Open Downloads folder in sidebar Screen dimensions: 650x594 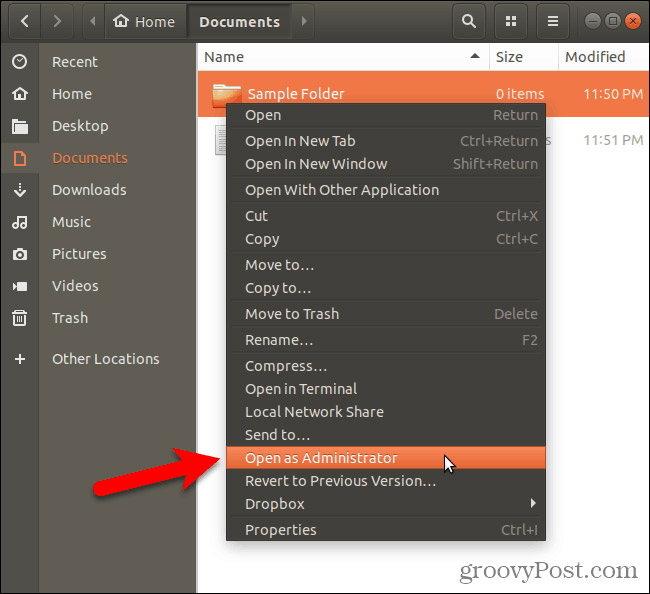(x=89, y=190)
